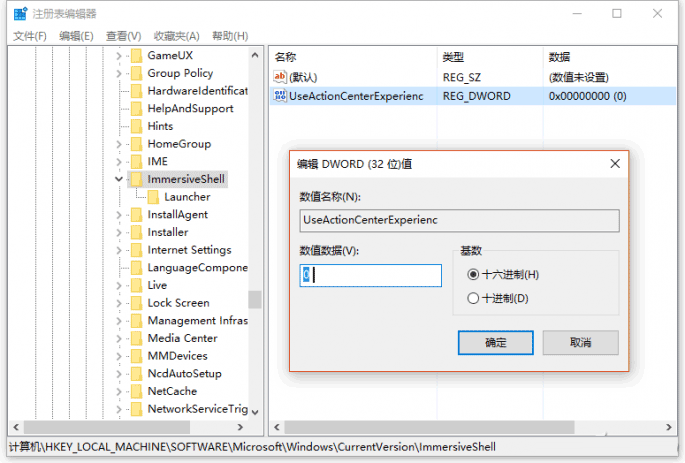The height and width of the screenshot is (463, 685).
Task: Select the Lock Screen tree item label
Action: coord(178,303)
